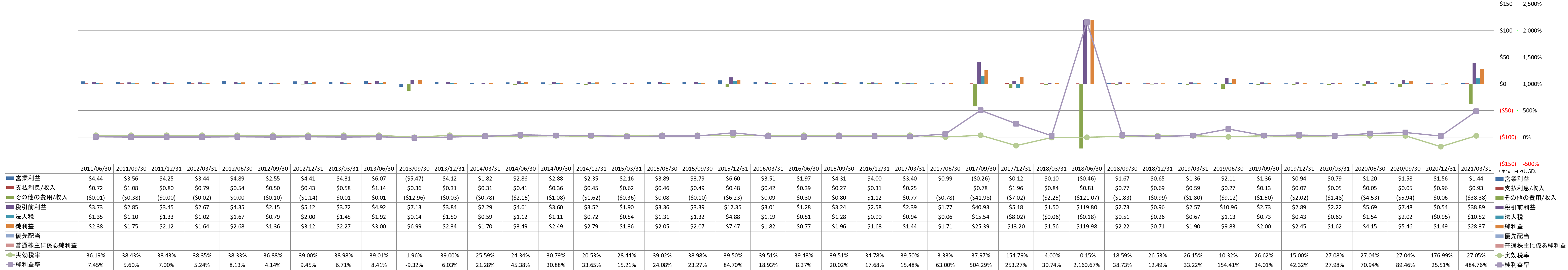1568x270 pixels.
Task: Click the cell showing $119.98
Action: 1086,226
